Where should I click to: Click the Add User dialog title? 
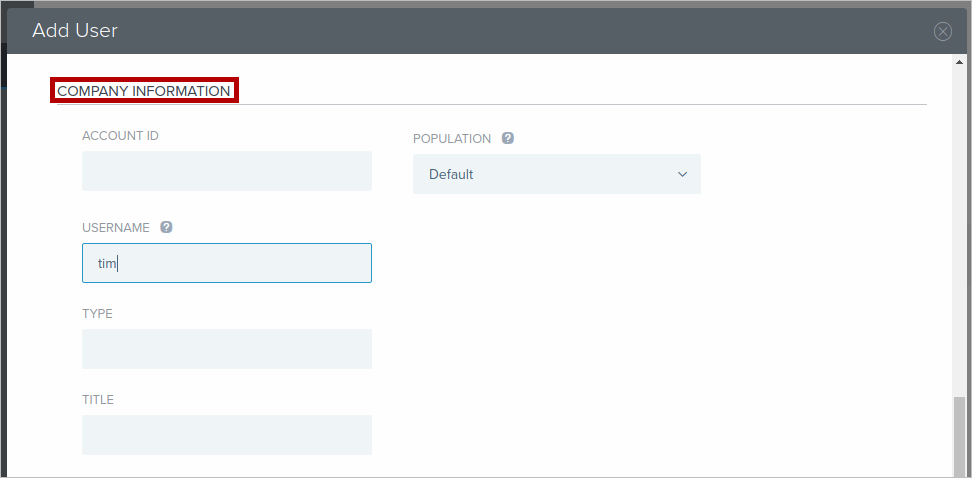tap(75, 31)
